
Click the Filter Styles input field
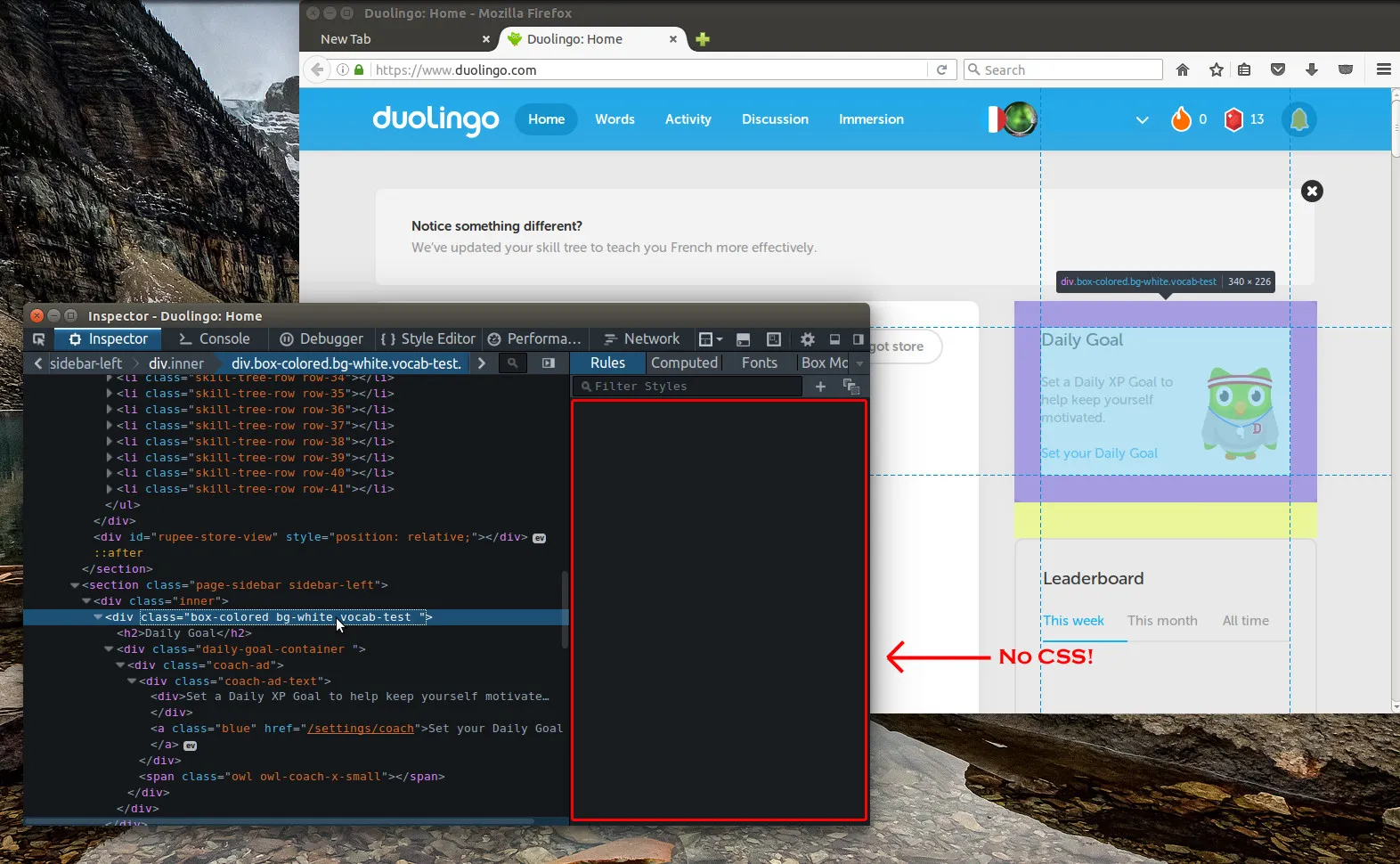click(x=688, y=387)
